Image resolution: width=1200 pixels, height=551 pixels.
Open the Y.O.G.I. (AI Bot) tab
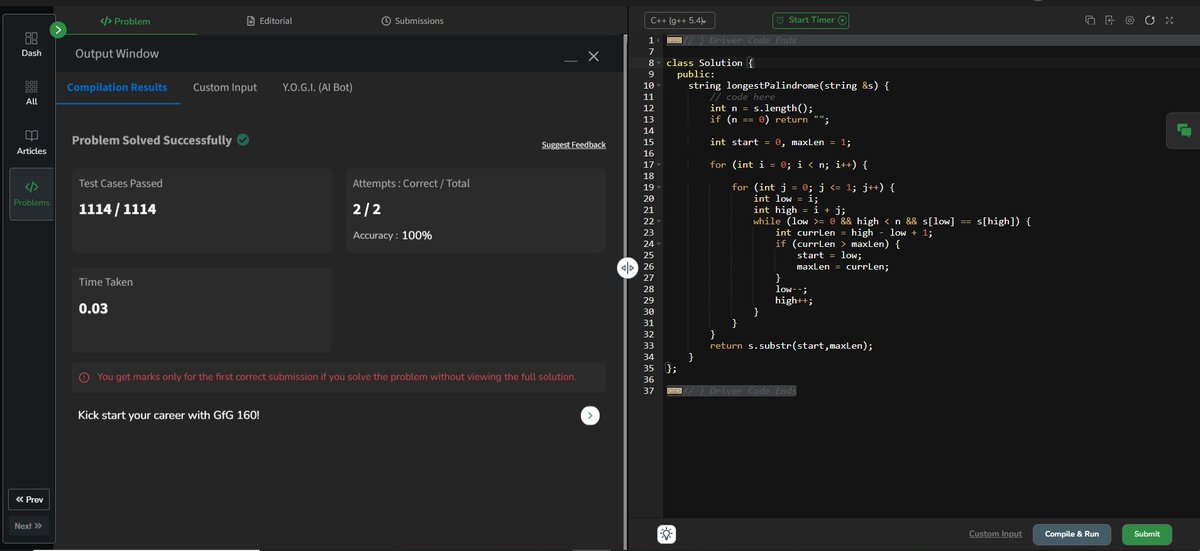318,88
